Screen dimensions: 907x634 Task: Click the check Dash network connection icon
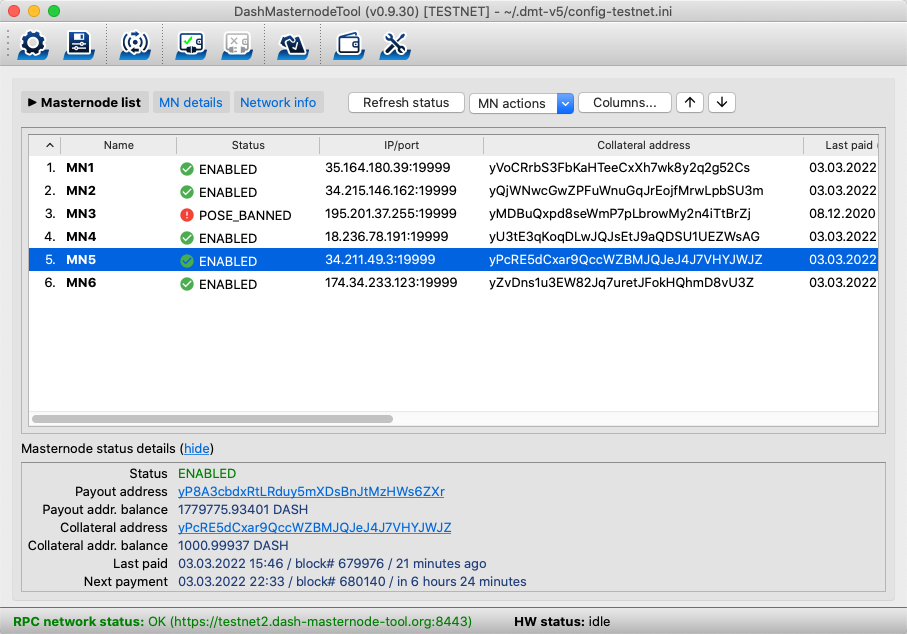point(135,45)
